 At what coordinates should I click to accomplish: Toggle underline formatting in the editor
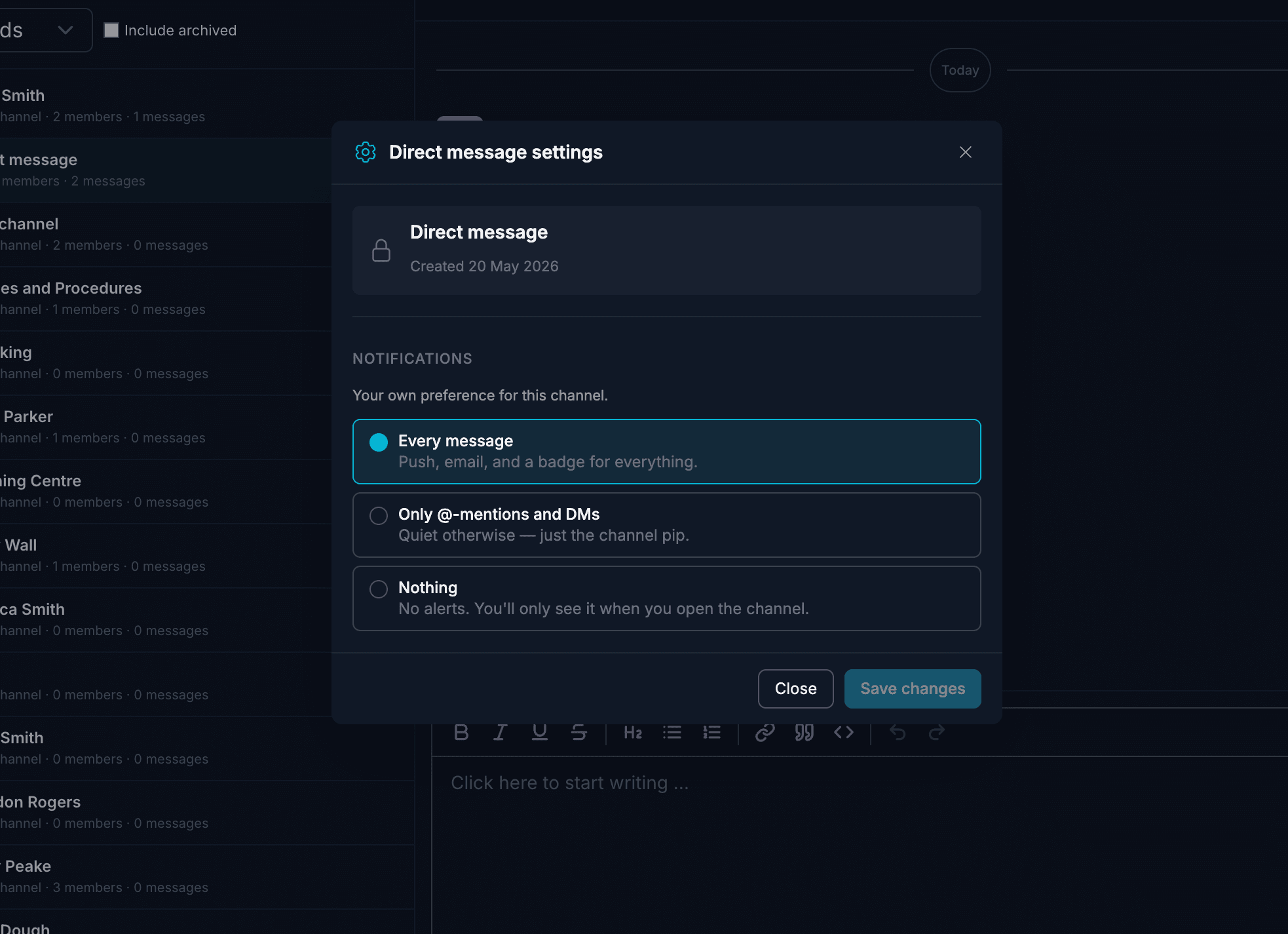coord(540,732)
